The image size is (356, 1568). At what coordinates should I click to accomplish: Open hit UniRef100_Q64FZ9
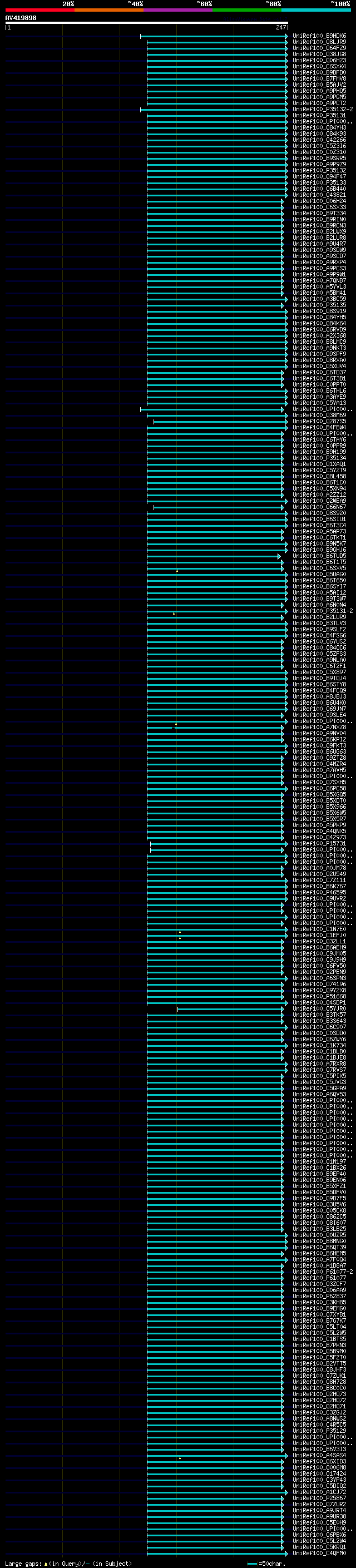pyautogui.click(x=319, y=48)
